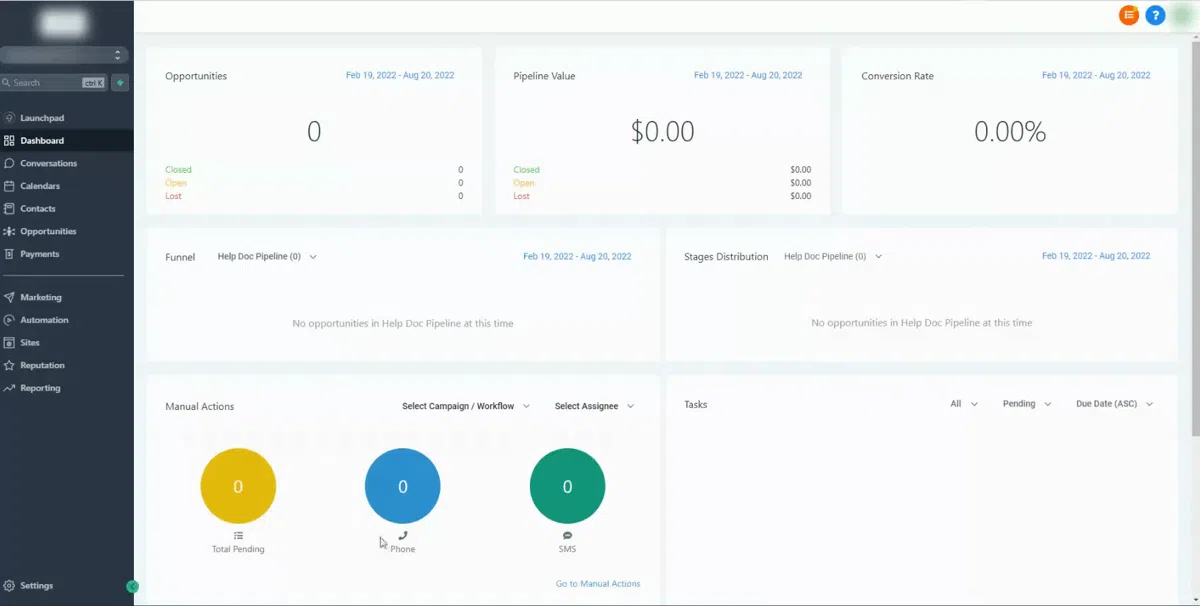
Task: Open the Tasks All filter dropdown
Action: pyautogui.click(x=964, y=404)
